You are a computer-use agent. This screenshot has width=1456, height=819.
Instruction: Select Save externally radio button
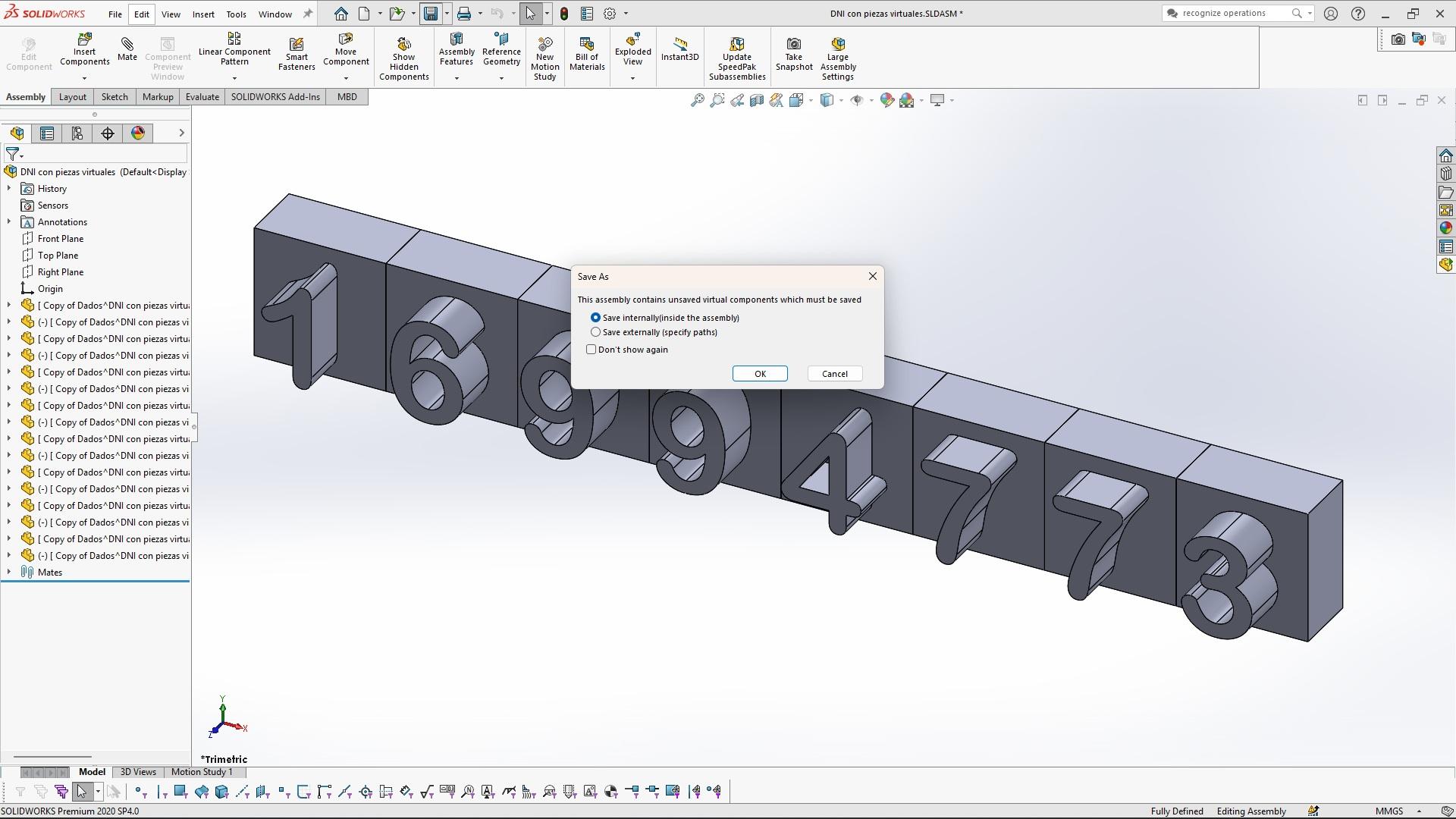pos(595,332)
